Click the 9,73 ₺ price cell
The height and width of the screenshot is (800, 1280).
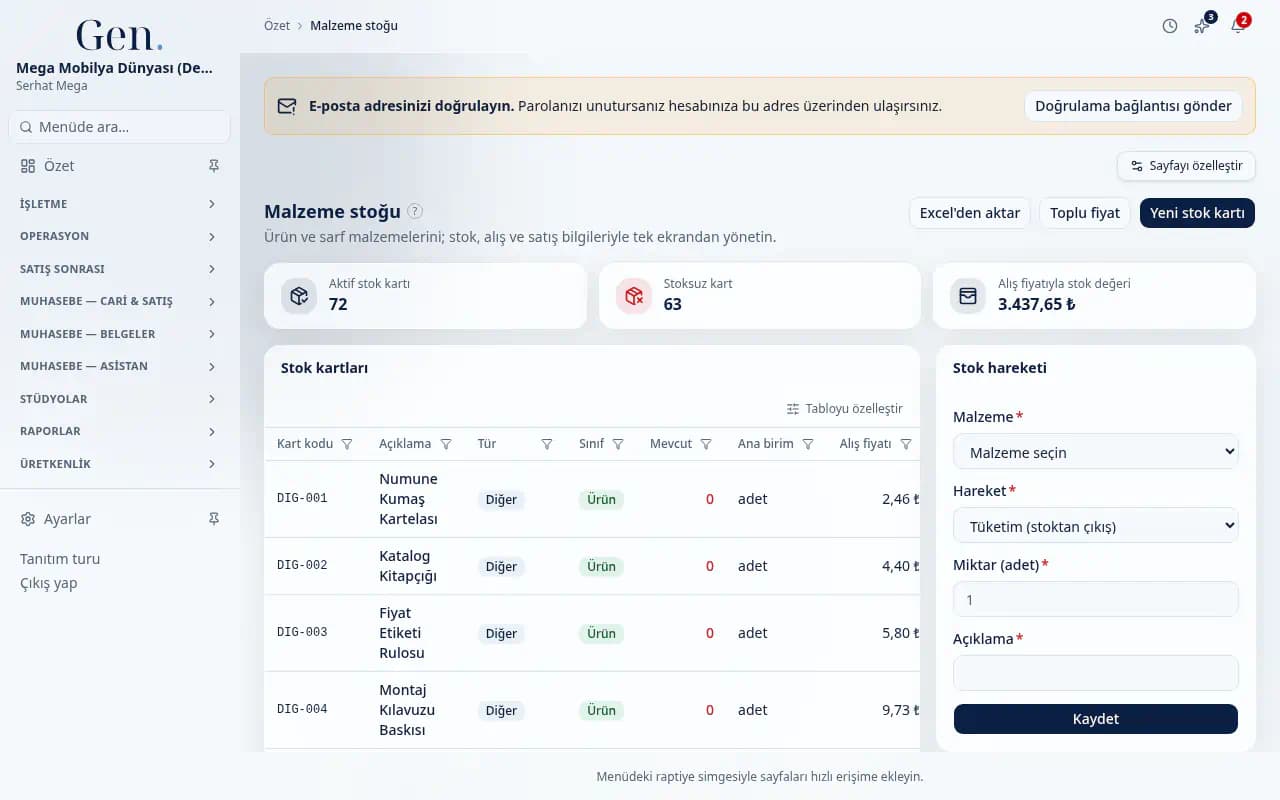(900, 710)
